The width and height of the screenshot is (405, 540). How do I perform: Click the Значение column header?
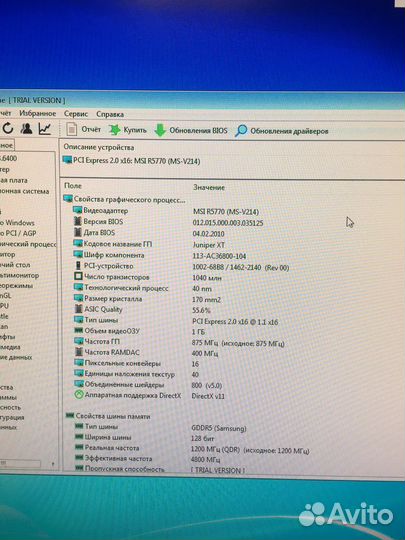click(209, 187)
